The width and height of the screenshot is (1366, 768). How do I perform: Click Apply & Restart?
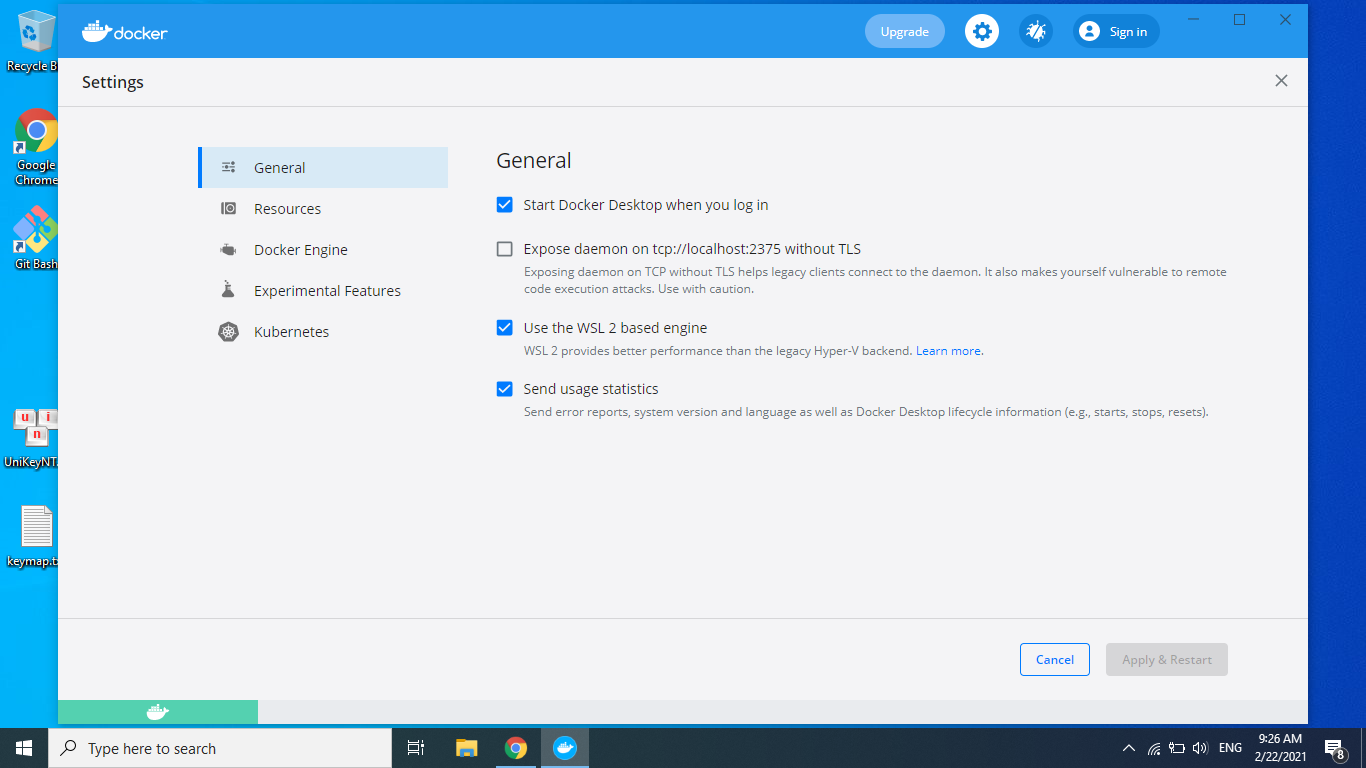tap(1167, 659)
